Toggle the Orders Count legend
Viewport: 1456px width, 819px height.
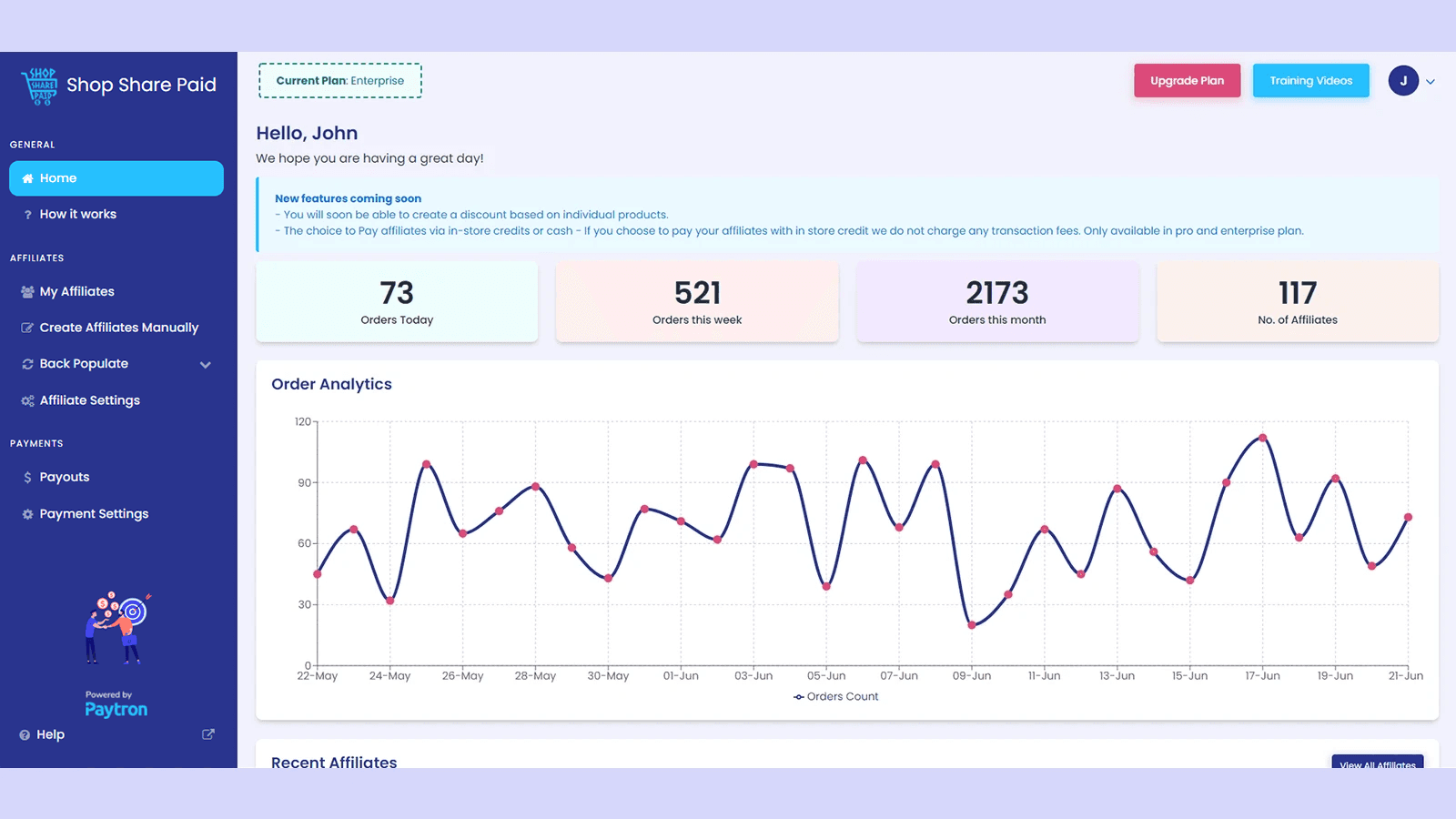[834, 696]
